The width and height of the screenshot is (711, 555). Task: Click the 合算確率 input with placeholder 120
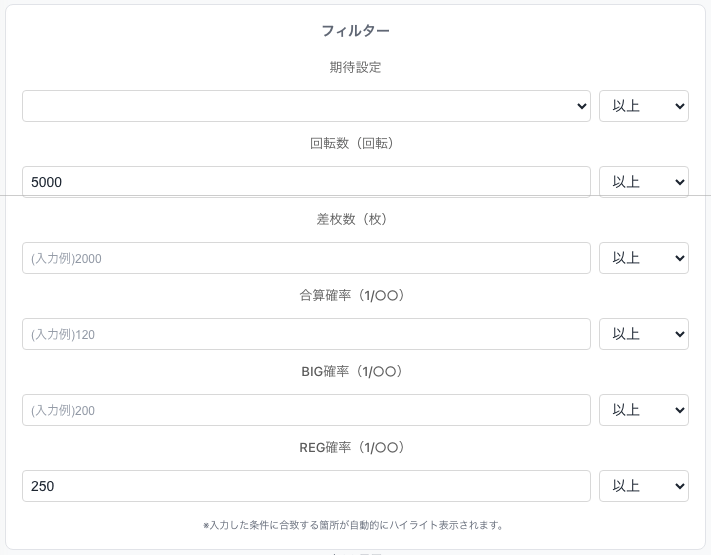pyautogui.click(x=306, y=334)
